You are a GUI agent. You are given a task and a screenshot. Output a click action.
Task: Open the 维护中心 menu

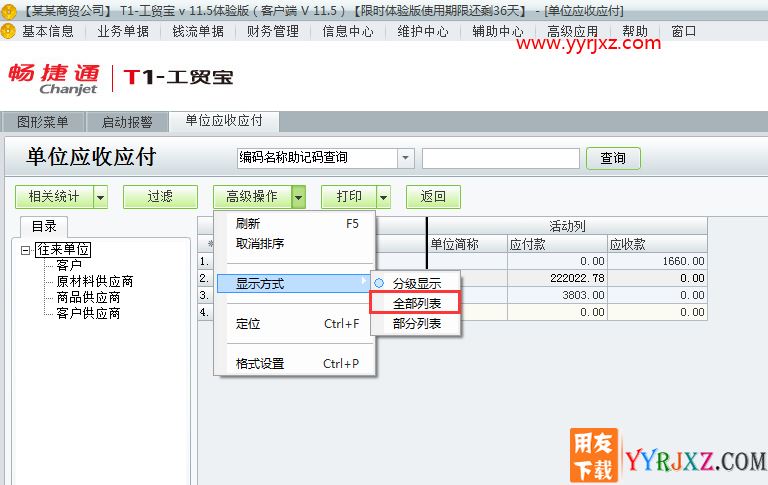423,32
